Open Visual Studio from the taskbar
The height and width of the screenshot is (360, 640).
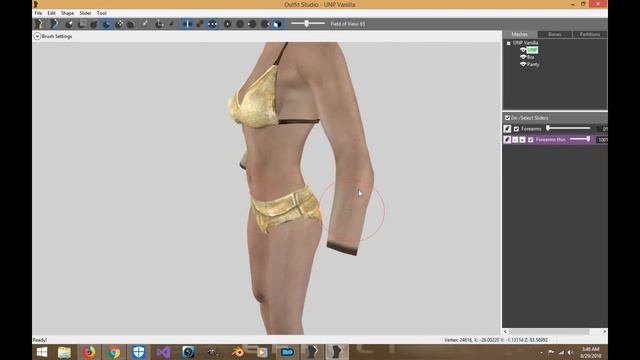(163, 352)
